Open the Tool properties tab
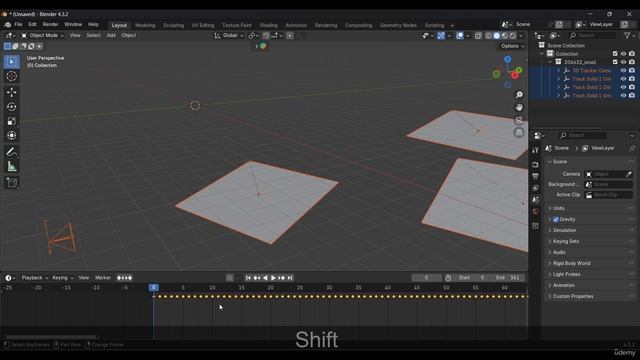This screenshot has width=640, height=360. point(535,150)
